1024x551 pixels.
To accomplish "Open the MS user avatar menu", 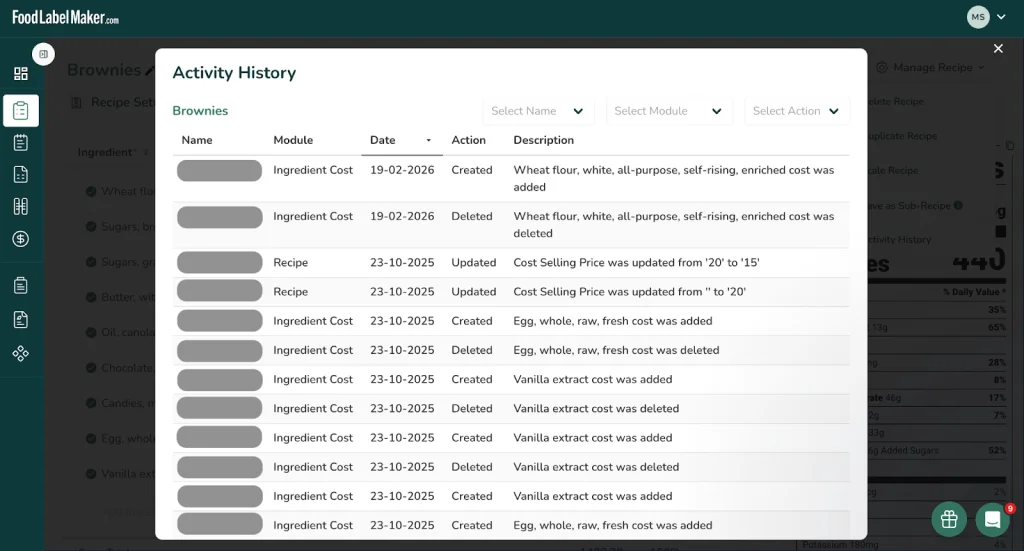I will pyautogui.click(x=978, y=17).
